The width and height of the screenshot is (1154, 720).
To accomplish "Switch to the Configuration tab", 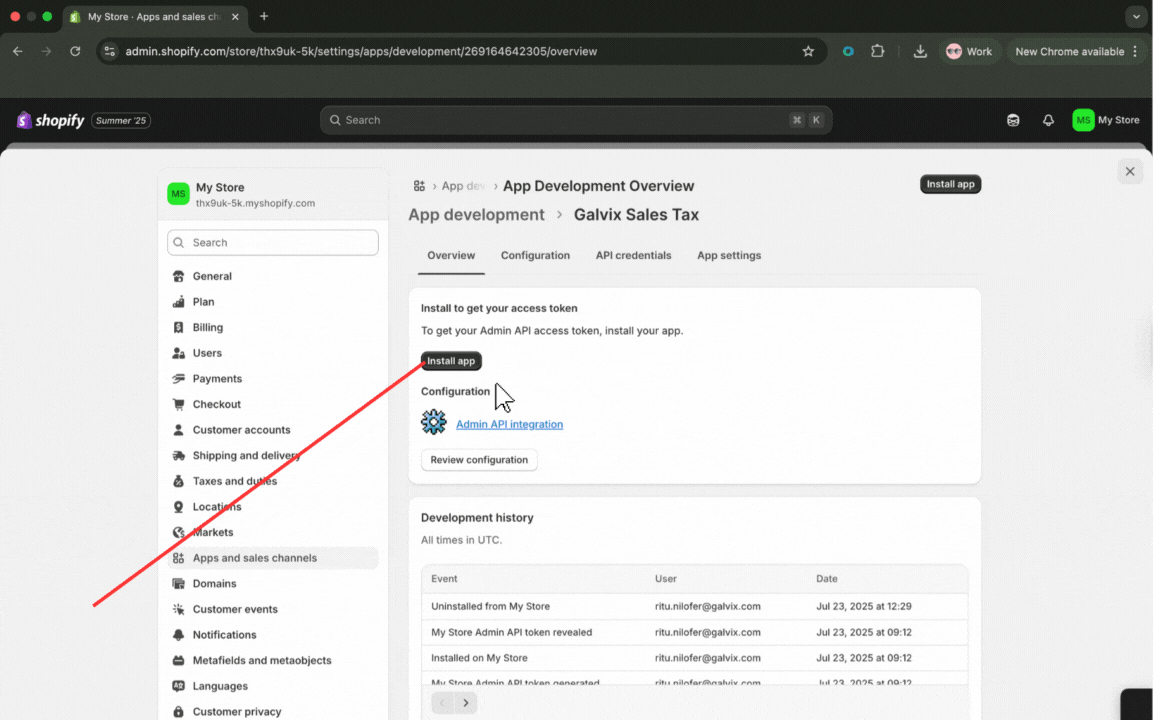I will (535, 255).
